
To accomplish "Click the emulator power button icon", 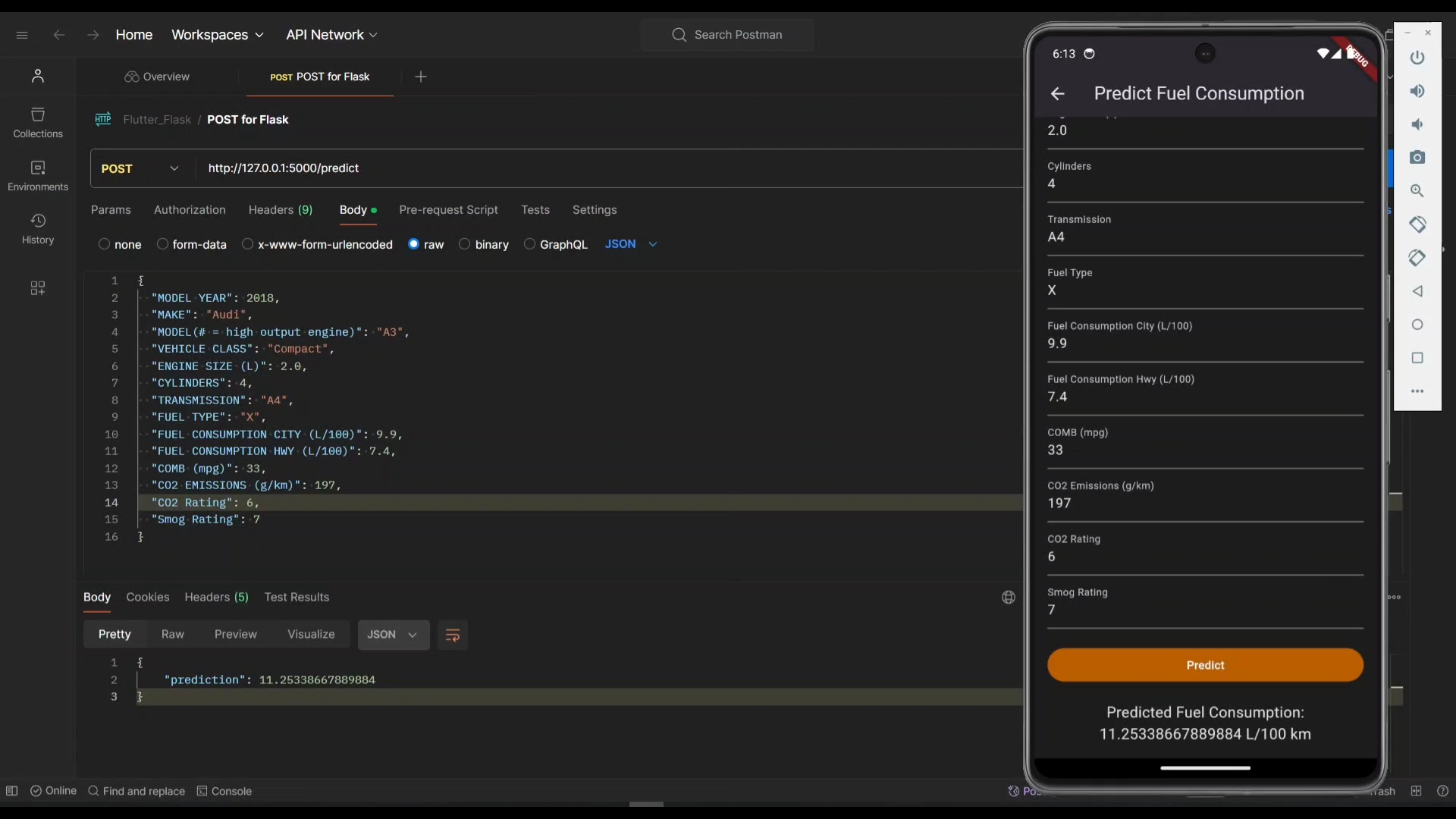I will pyautogui.click(x=1417, y=58).
